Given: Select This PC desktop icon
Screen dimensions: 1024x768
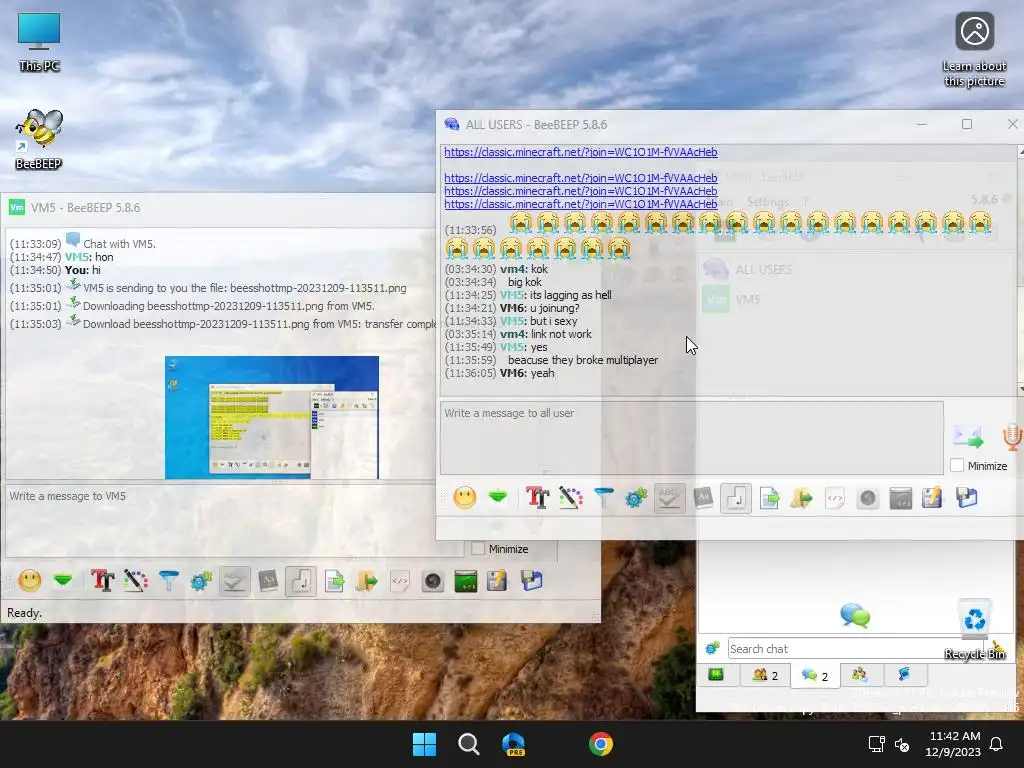Looking at the screenshot, I should point(39,42).
